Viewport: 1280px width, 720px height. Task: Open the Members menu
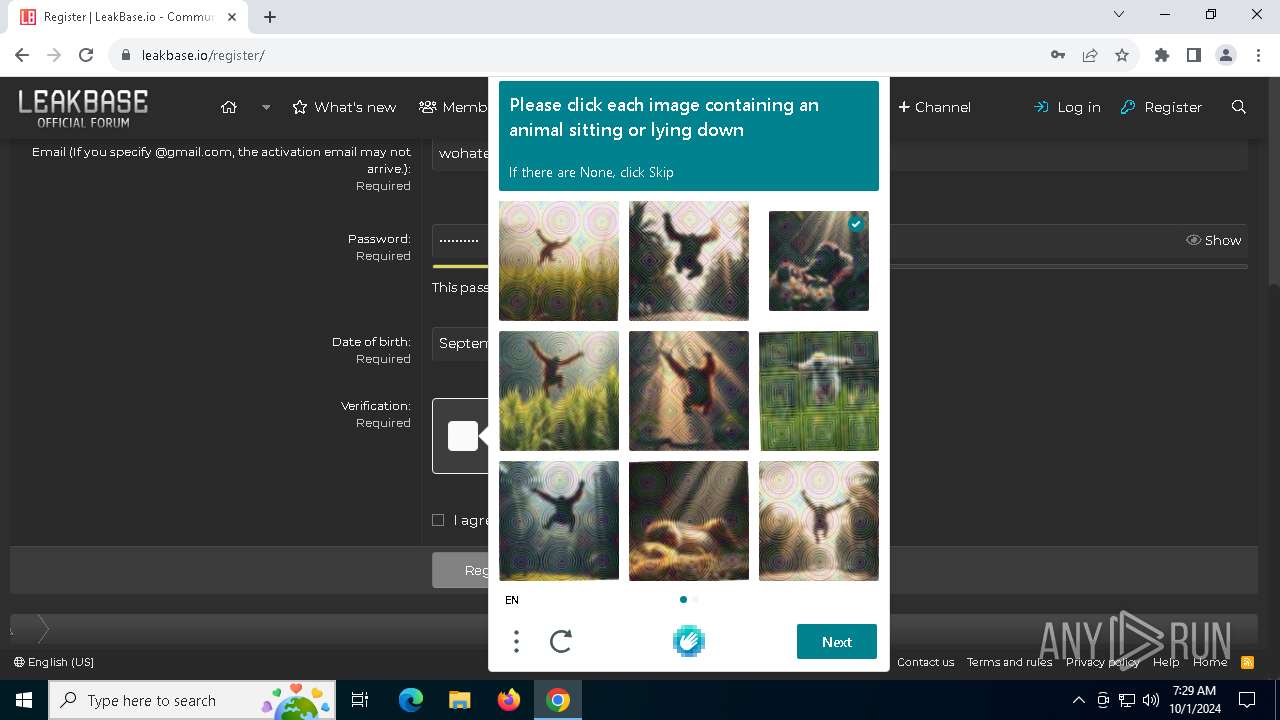coord(453,107)
